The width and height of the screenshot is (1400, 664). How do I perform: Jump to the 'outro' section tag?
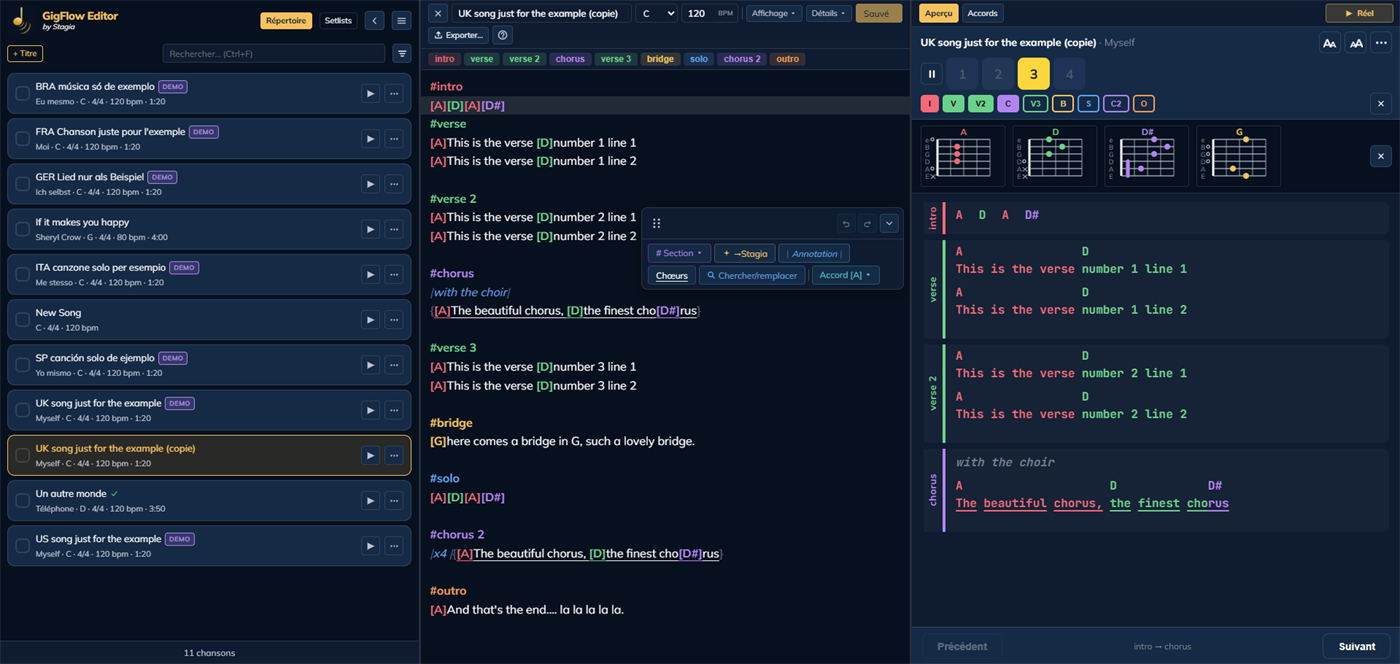click(788, 59)
